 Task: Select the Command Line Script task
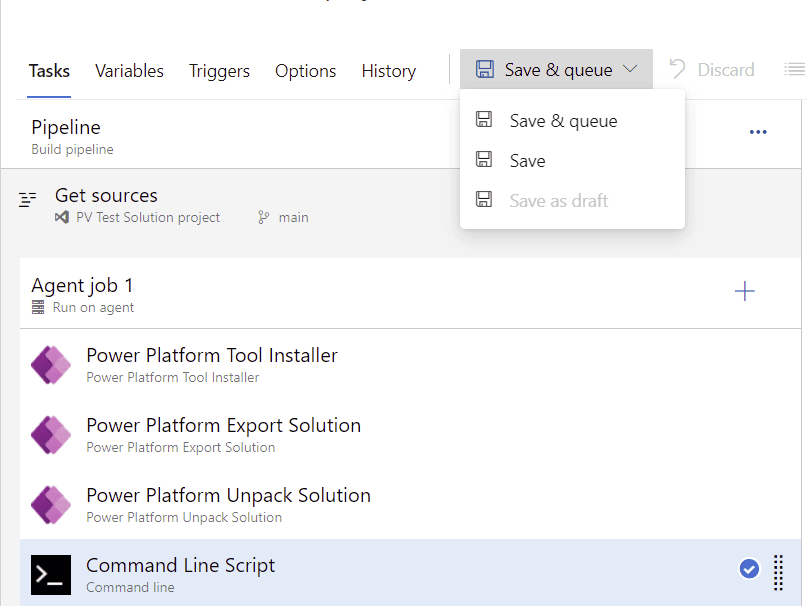click(410, 573)
